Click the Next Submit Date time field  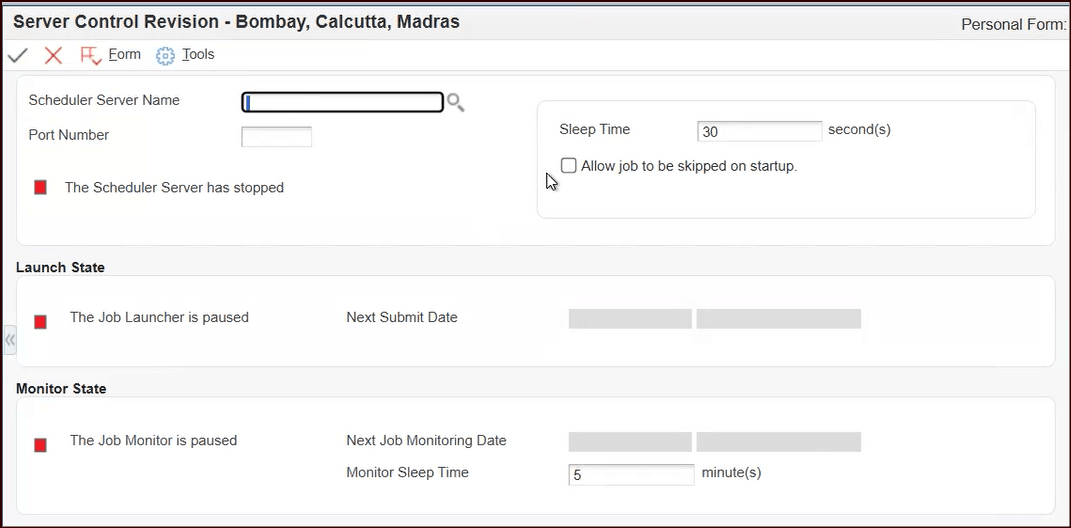click(778, 319)
